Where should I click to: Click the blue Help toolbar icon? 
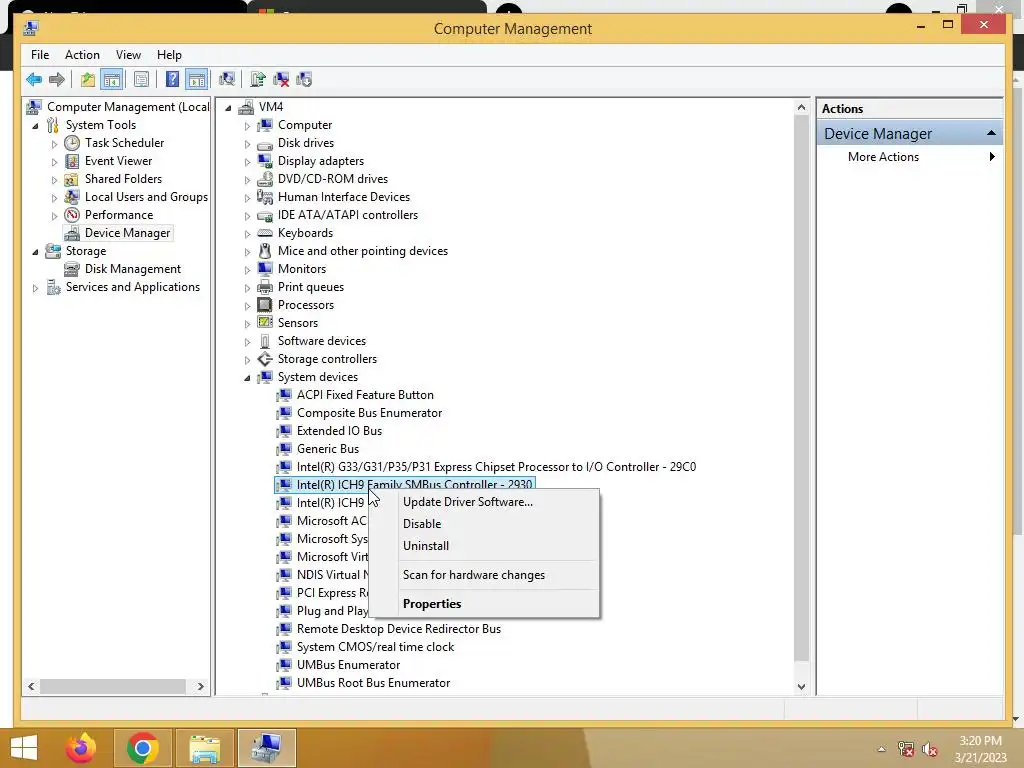pyautogui.click(x=172, y=80)
